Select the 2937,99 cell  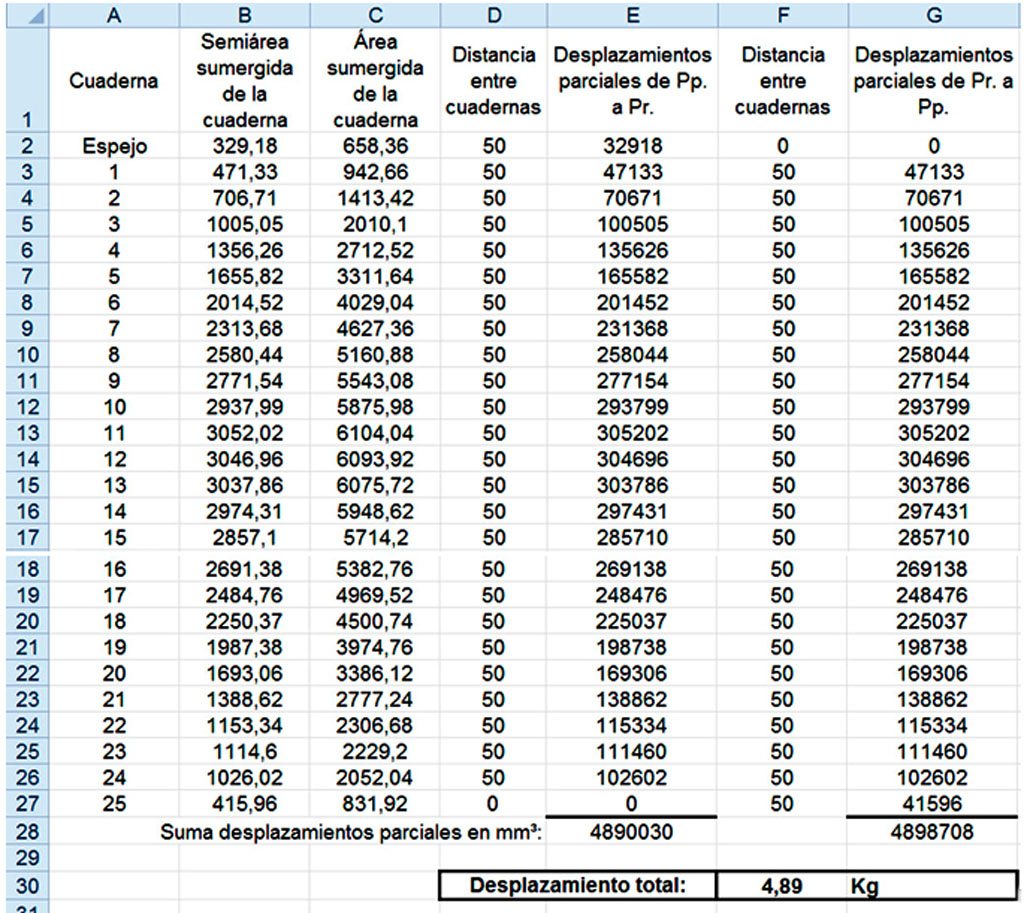[244, 407]
